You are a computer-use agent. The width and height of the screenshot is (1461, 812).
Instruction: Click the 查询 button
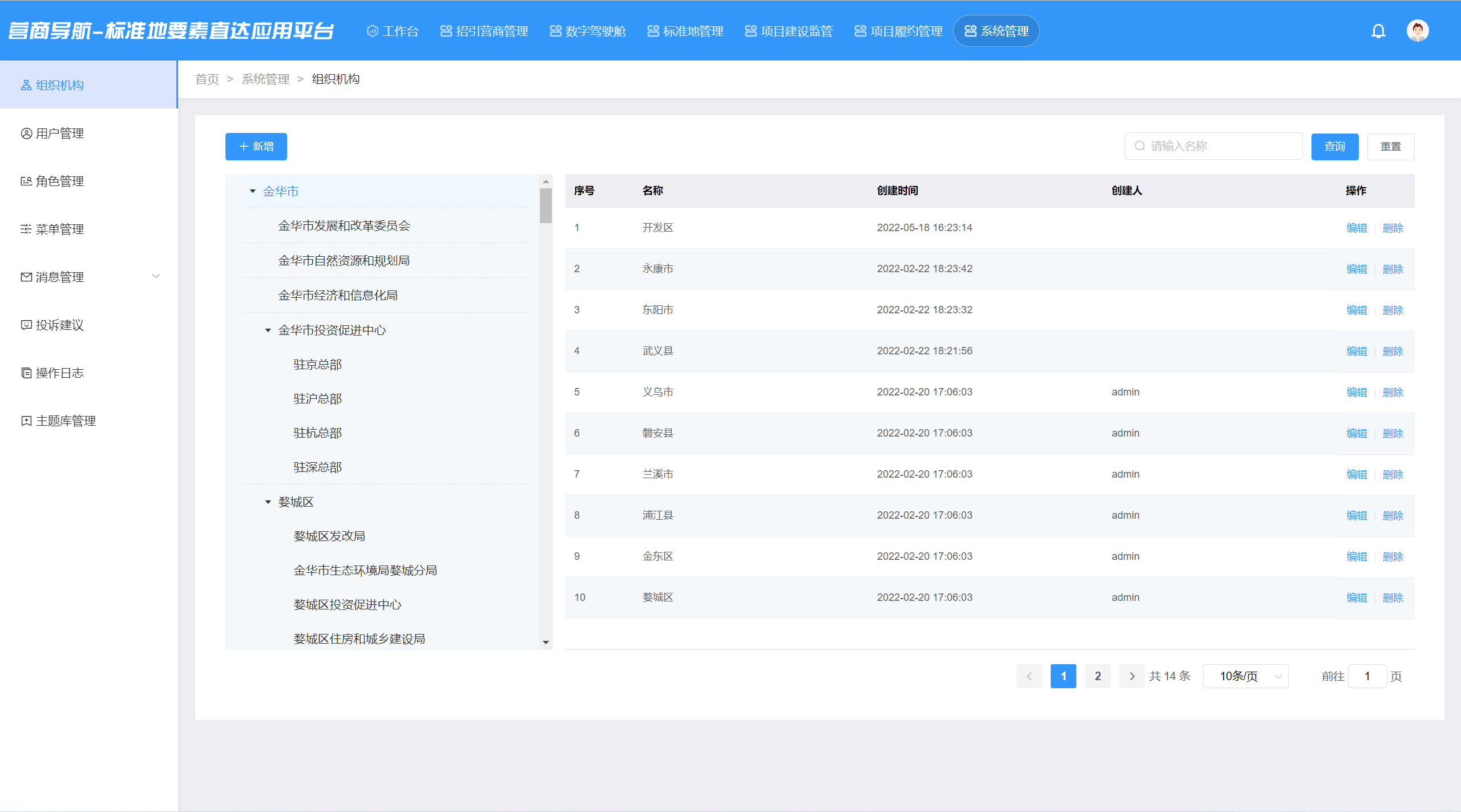1335,147
